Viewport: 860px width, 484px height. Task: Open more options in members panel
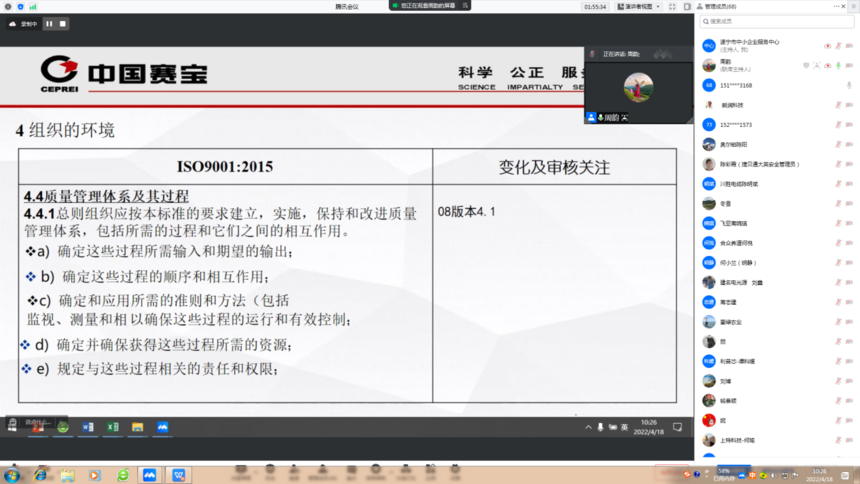836,6
